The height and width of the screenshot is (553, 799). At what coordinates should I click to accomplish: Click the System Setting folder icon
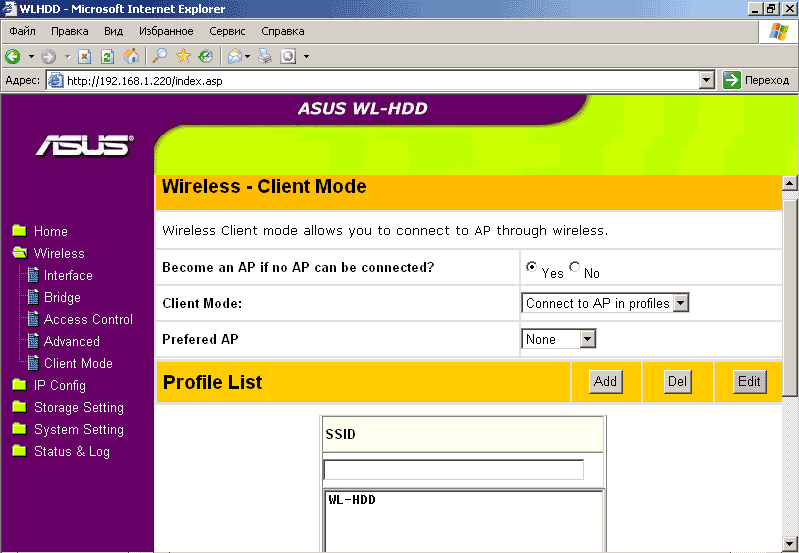click(19, 429)
